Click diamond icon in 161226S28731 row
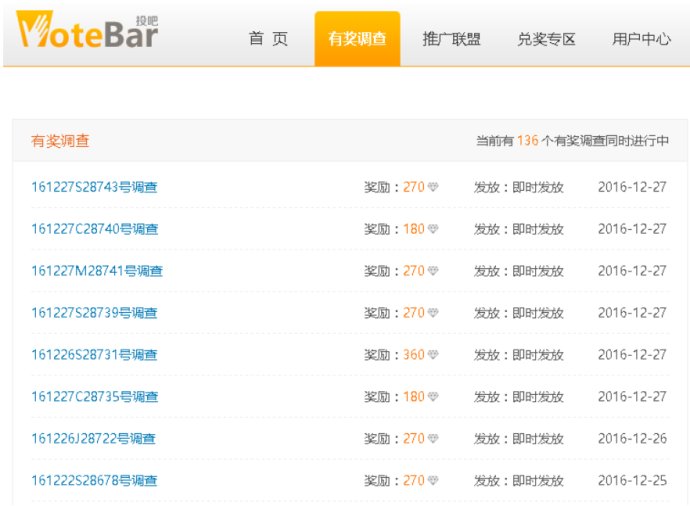Image resolution: width=690 pixels, height=506 pixels. [x=433, y=355]
